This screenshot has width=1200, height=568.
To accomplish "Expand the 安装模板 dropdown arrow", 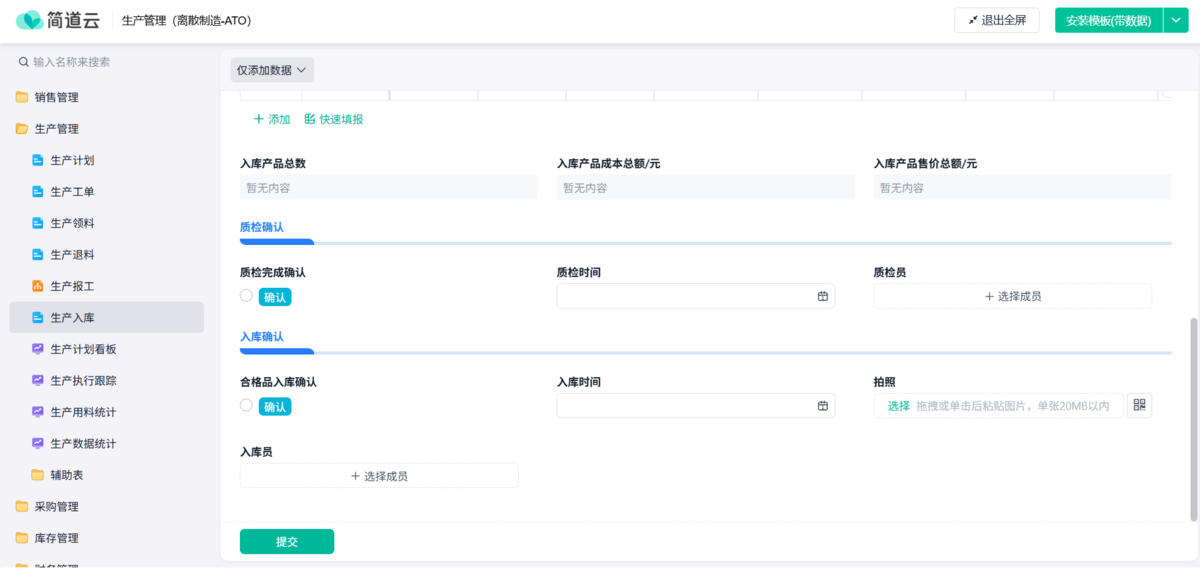I will click(1174, 20).
